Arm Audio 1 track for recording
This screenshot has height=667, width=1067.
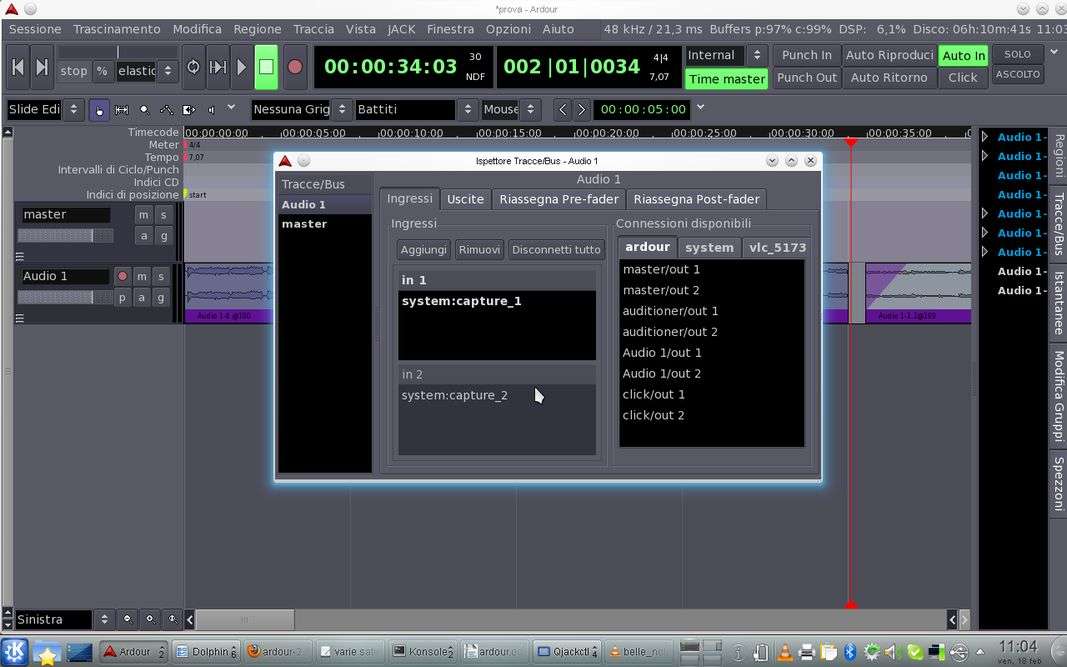pyautogui.click(x=122, y=276)
